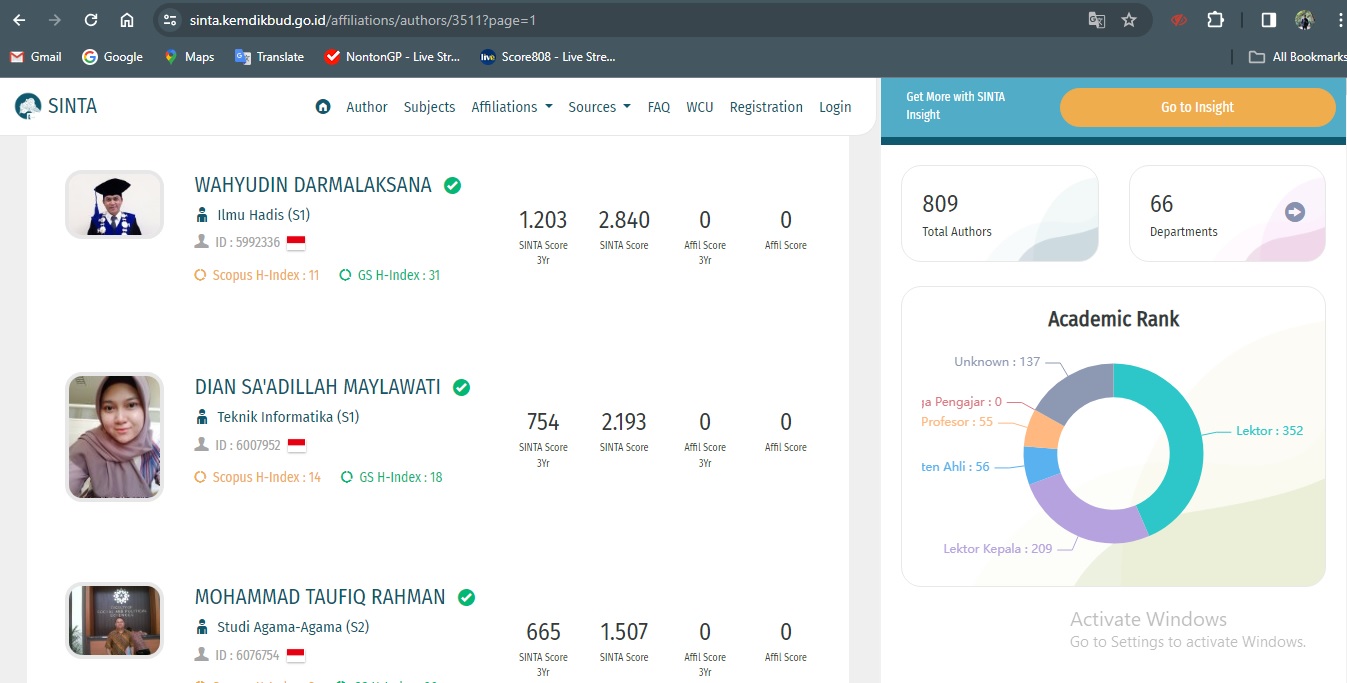The height and width of the screenshot is (683, 1347).
Task: Open the FAQ menu item
Action: pos(658,107)
